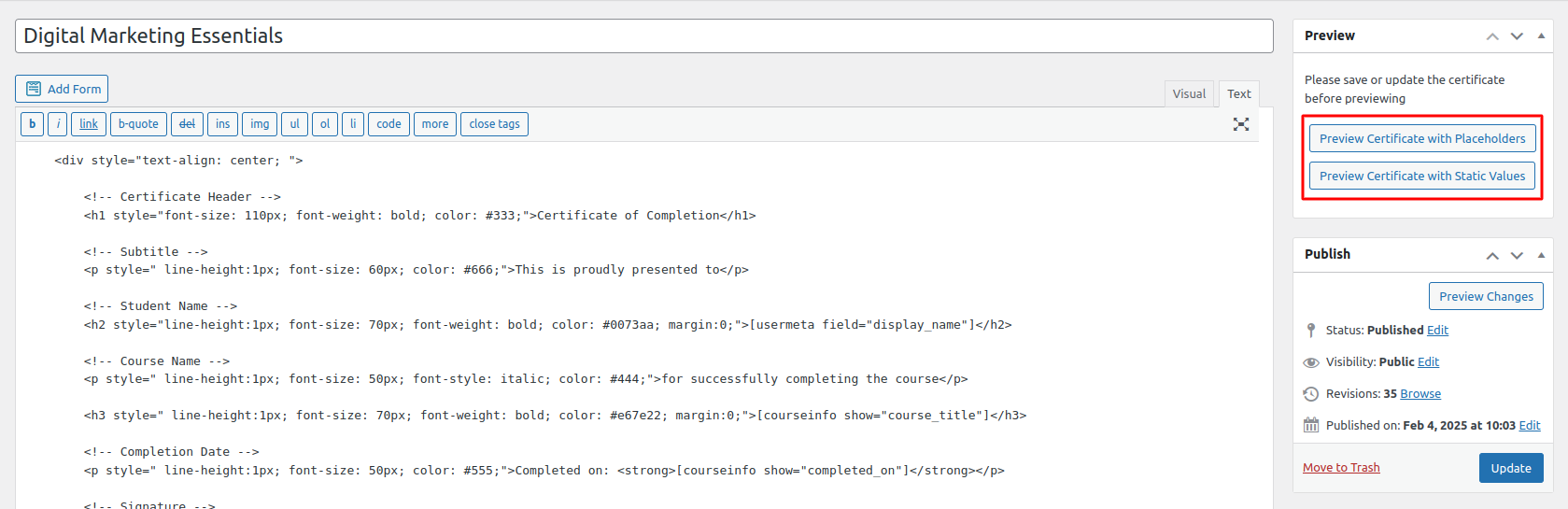Click the close tags button

(494, 124)
